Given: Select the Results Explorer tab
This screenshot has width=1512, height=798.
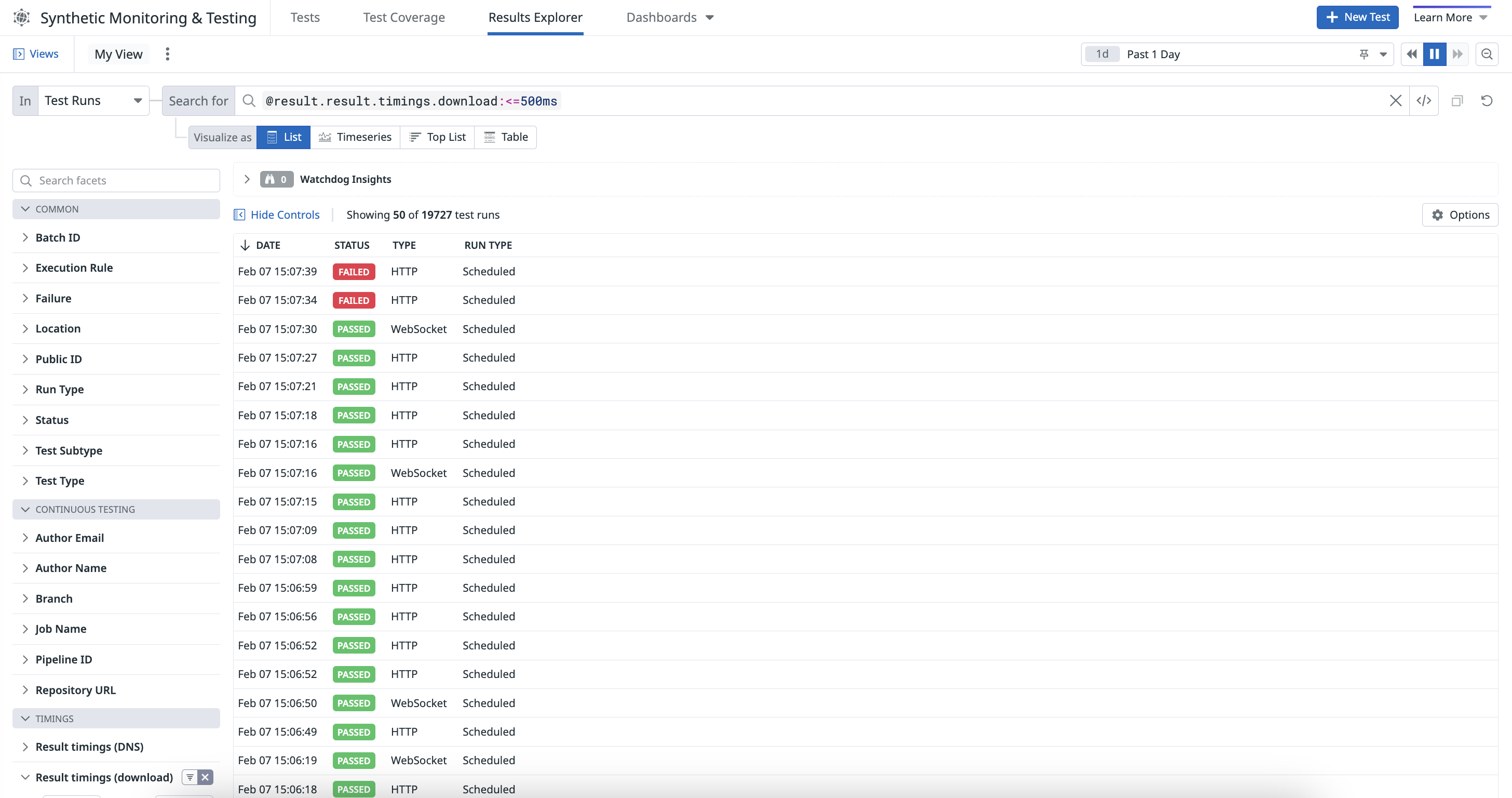Looking at the screenshot, I should pos(535,18).
